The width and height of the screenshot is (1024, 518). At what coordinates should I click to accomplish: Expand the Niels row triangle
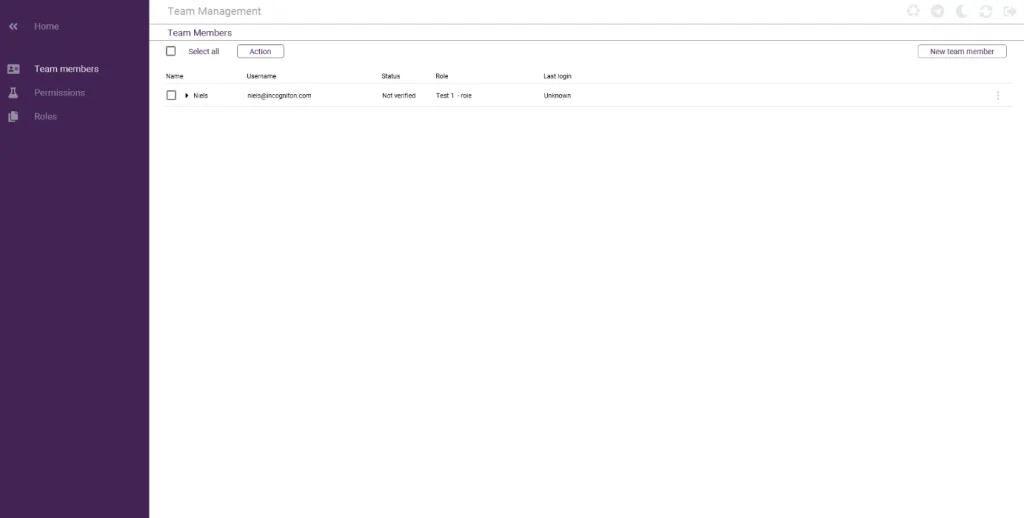[187, 95]
